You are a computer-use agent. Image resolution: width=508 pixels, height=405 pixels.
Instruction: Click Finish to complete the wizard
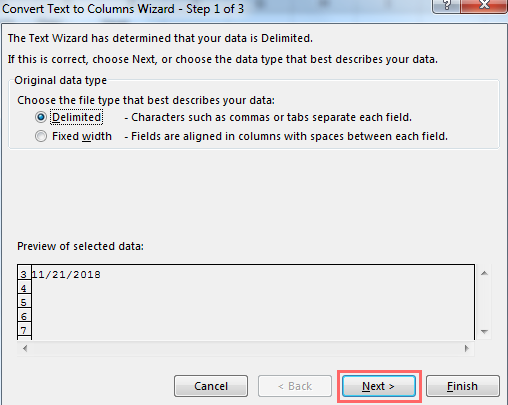[463, 386]
